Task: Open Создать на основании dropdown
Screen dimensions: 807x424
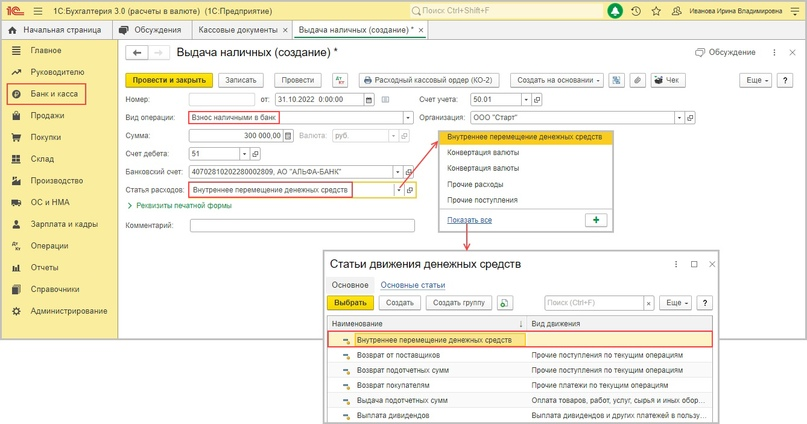Action: 557,80
